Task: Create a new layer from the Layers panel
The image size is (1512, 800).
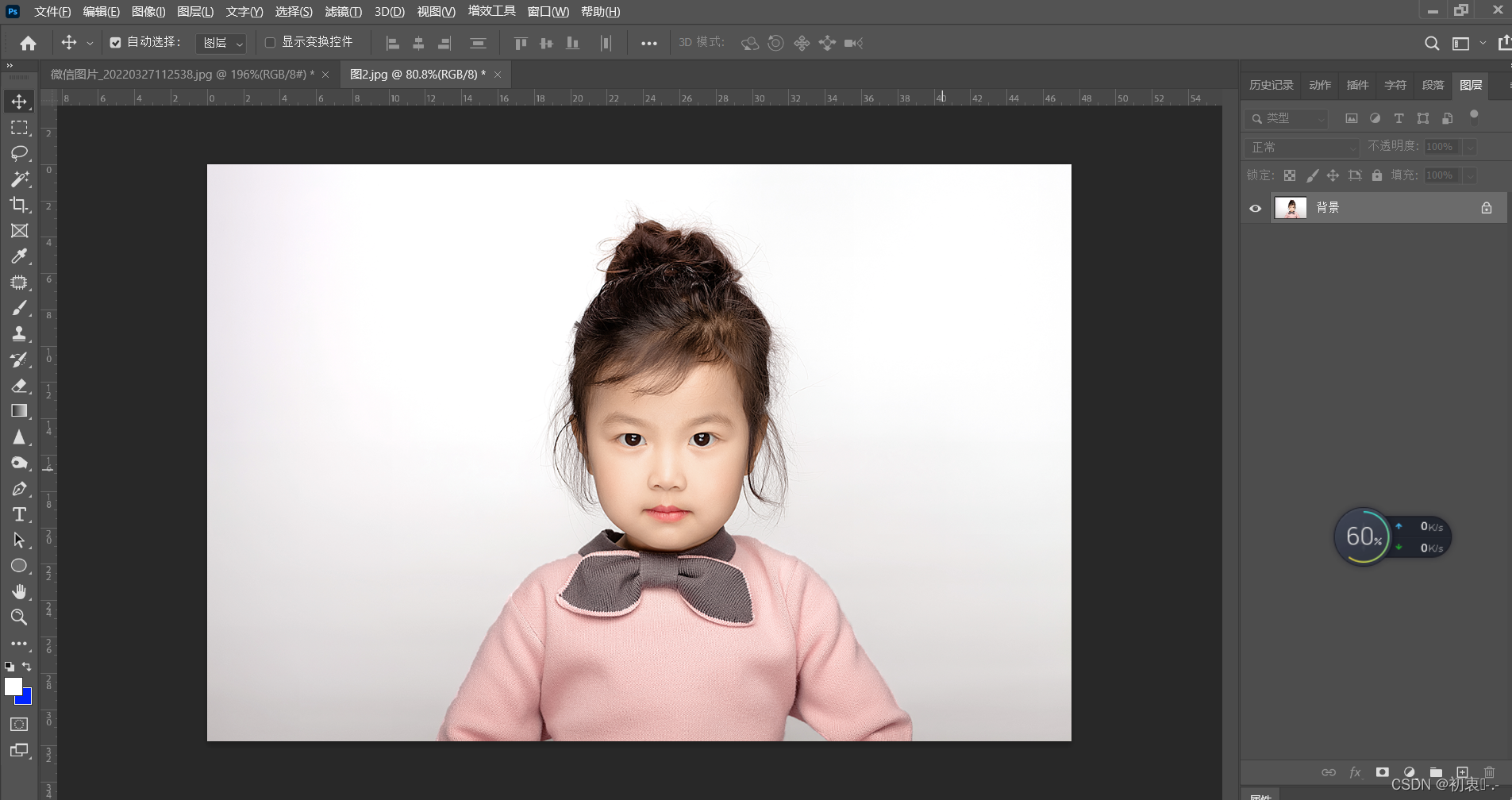Action: tap(1462, 772)
